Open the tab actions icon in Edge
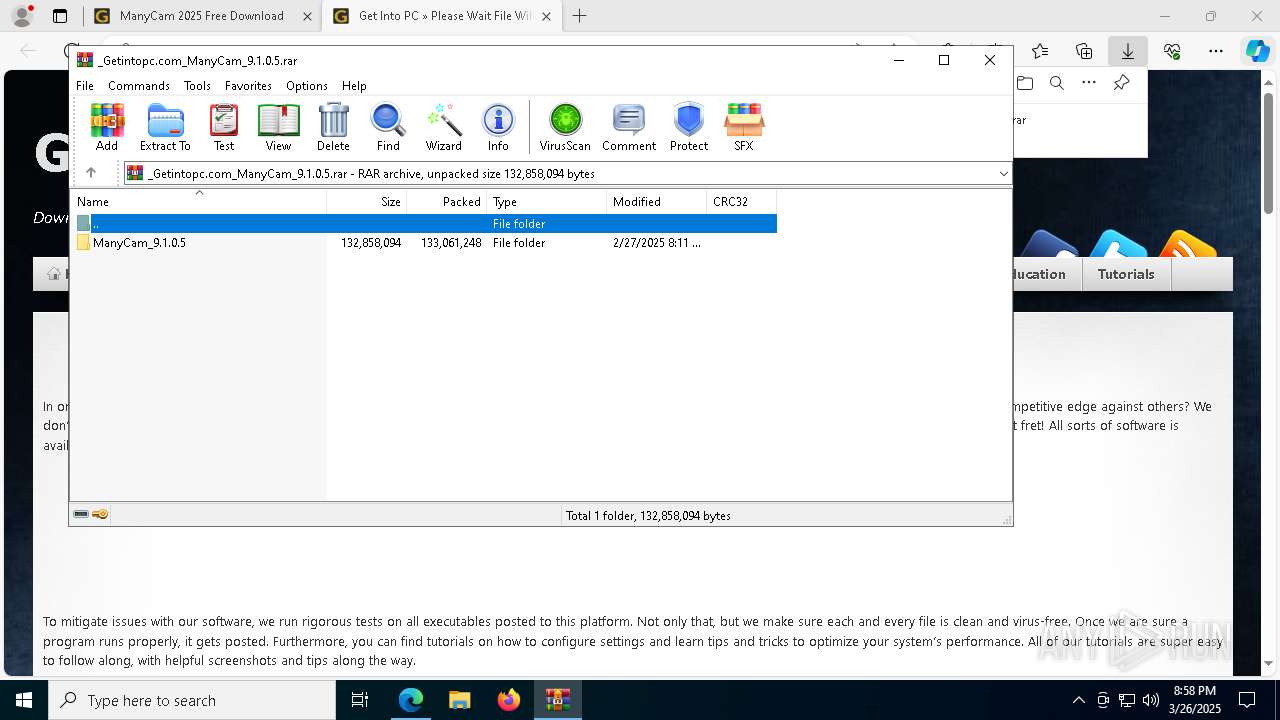Screen dimensions: 1280x720 (60, 16)
